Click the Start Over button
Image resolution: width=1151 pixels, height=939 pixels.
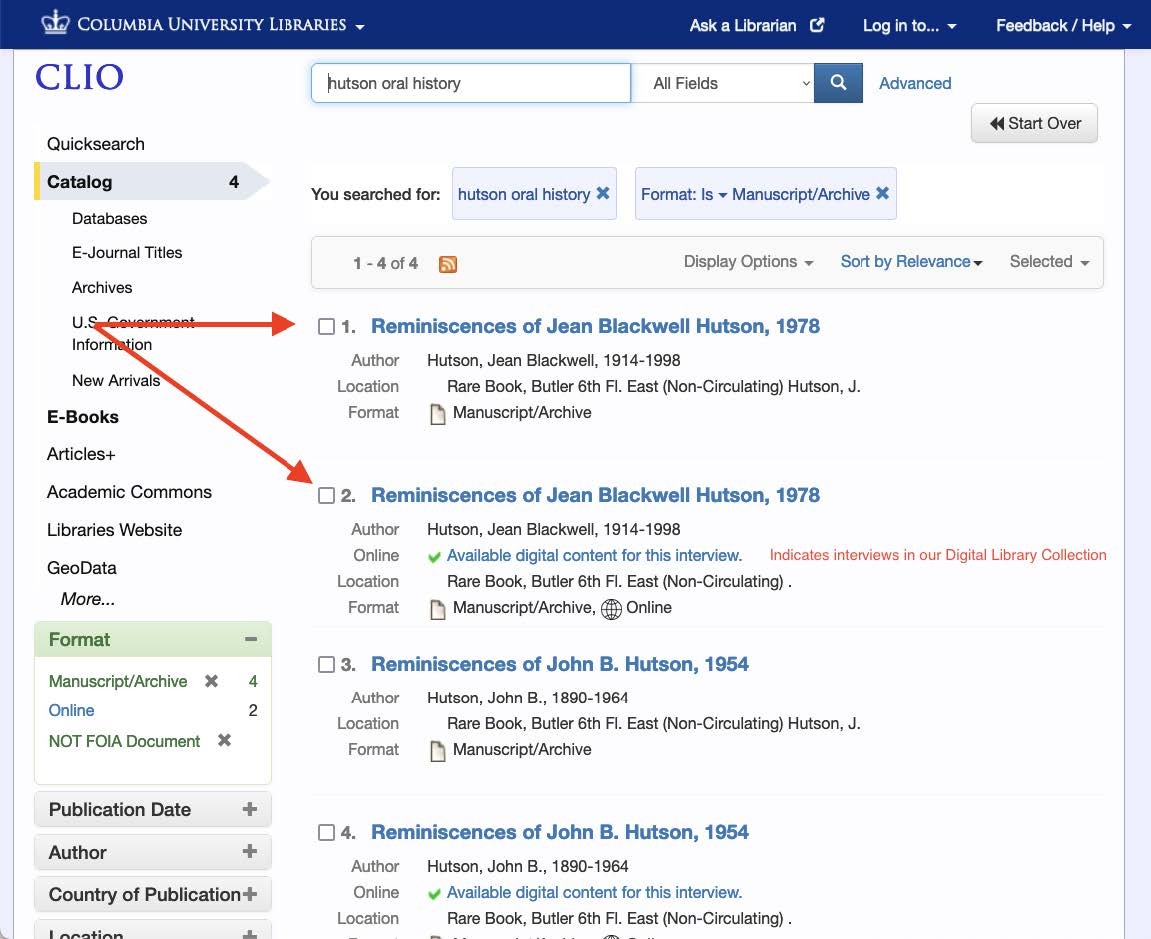(x=1034, y=122)
